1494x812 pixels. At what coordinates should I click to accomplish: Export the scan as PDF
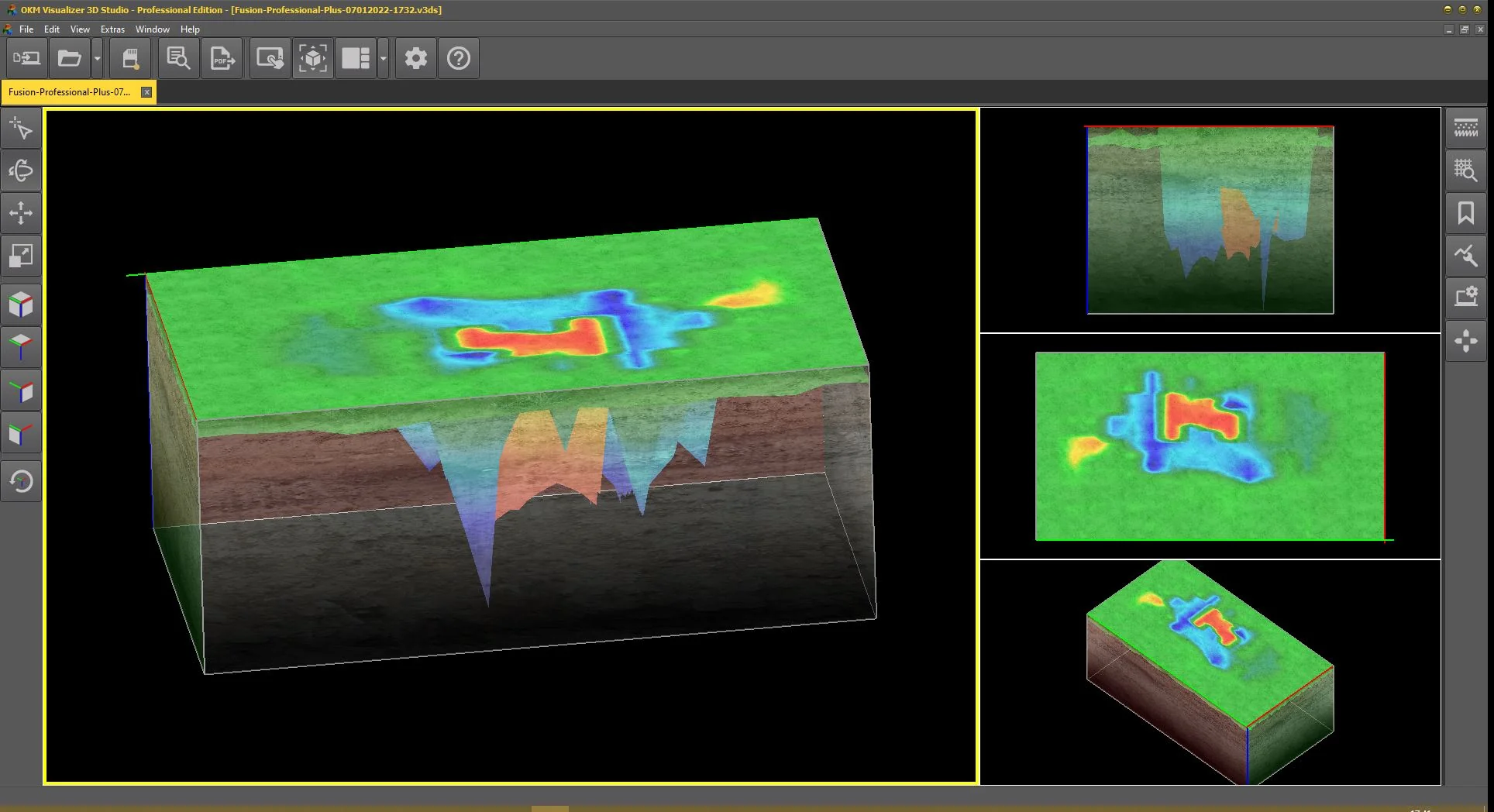(x=222, y=58)
